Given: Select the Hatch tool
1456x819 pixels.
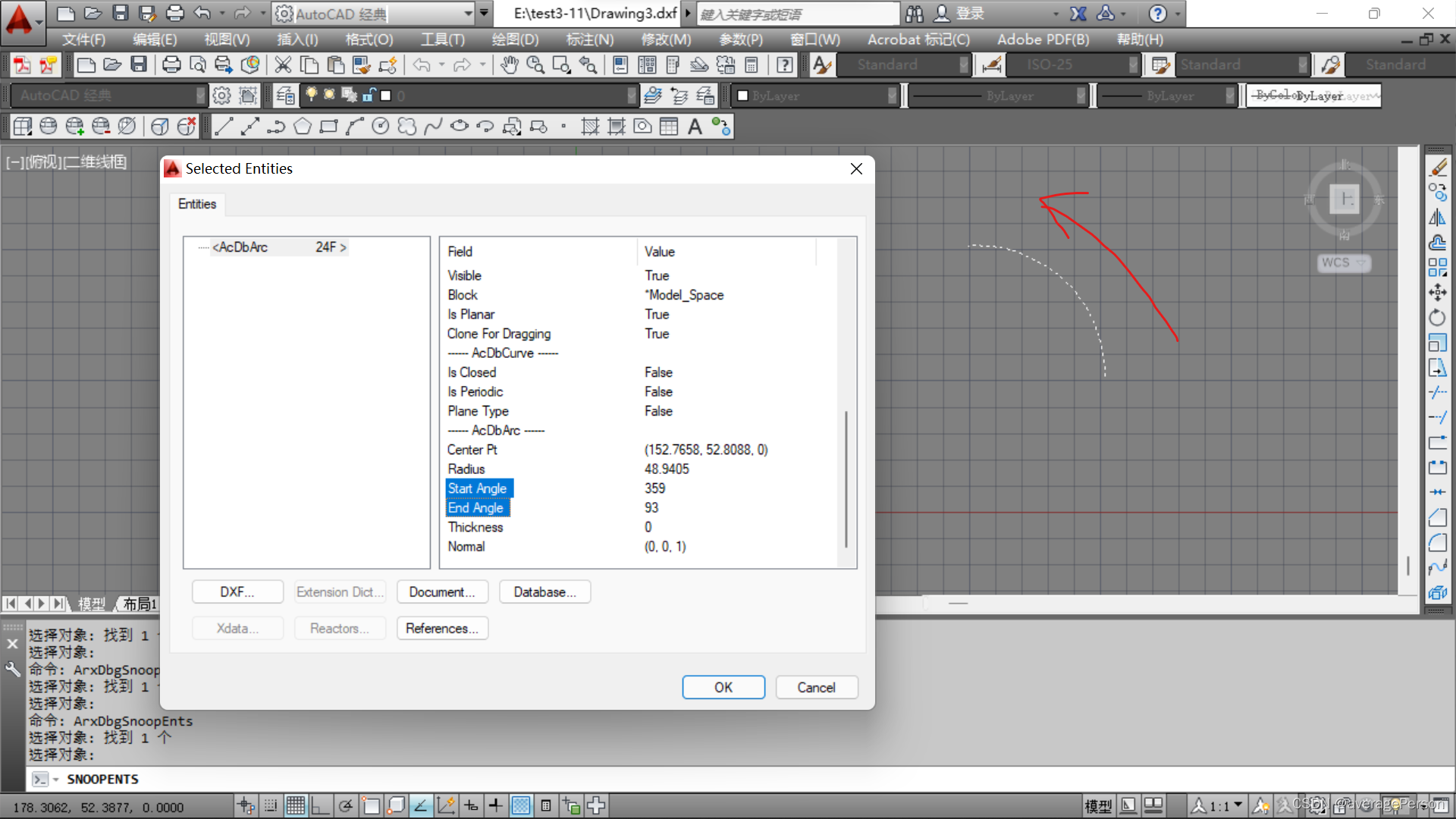Looking at the screenshot, I should 590,127.
